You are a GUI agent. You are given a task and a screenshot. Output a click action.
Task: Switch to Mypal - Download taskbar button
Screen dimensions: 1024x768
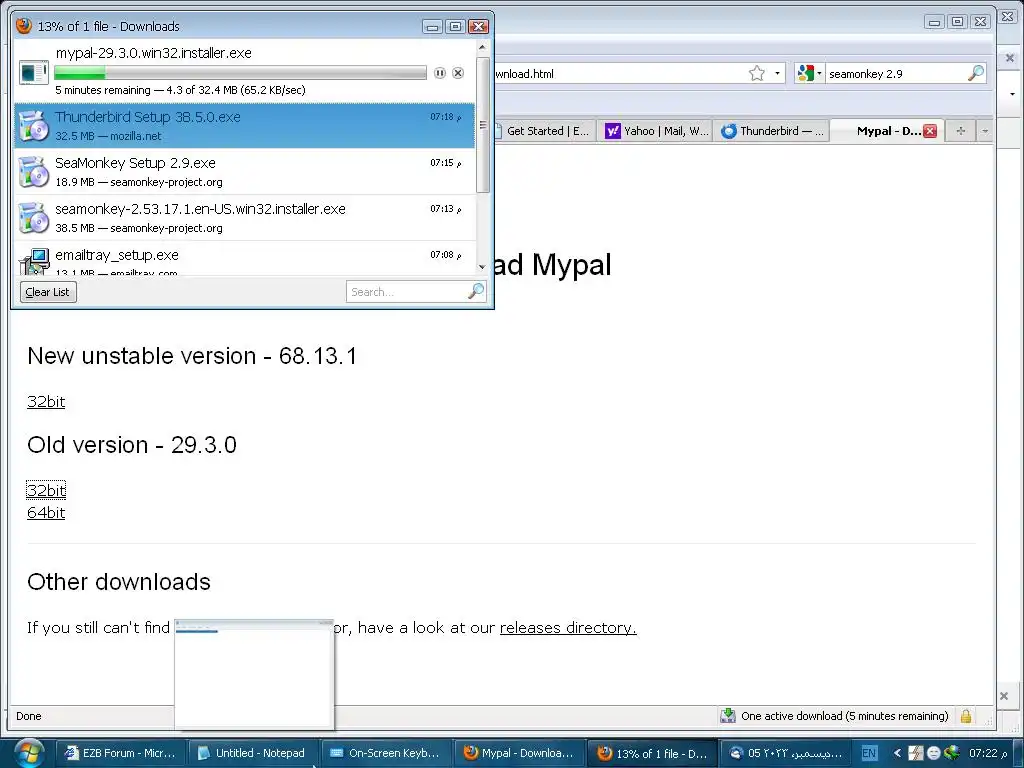tap(519, 753)
